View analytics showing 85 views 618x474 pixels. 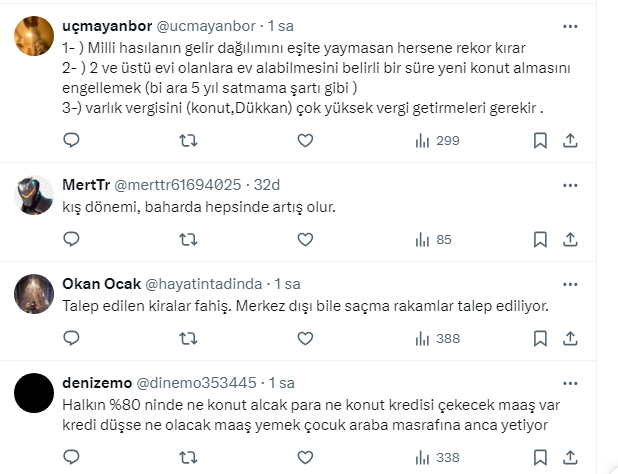coord(433,240)
